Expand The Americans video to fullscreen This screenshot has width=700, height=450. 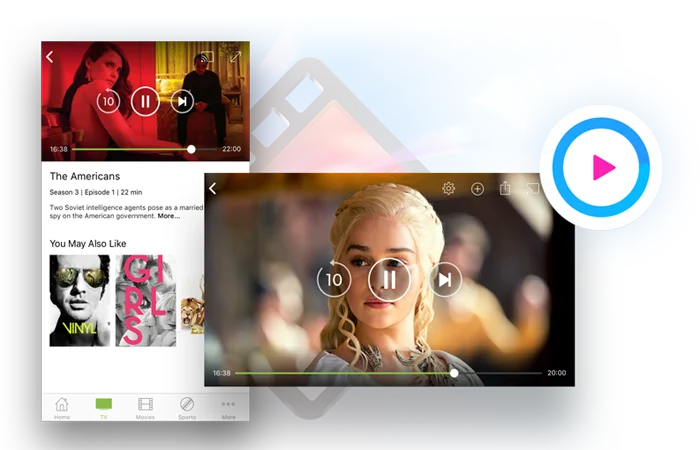click(235, 57)
